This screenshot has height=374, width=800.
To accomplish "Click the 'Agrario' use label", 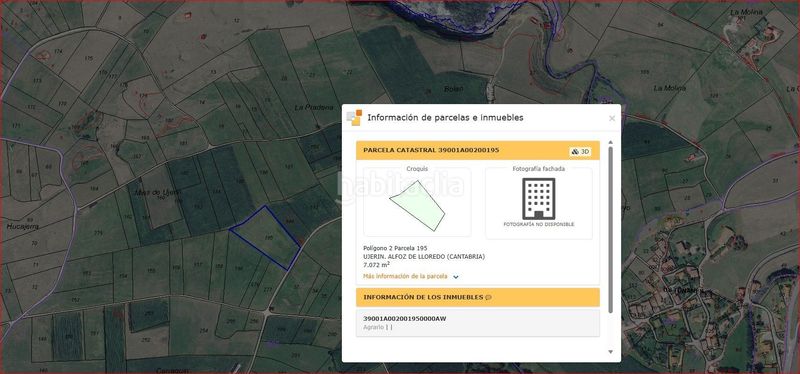I will (x=373, y=327).
